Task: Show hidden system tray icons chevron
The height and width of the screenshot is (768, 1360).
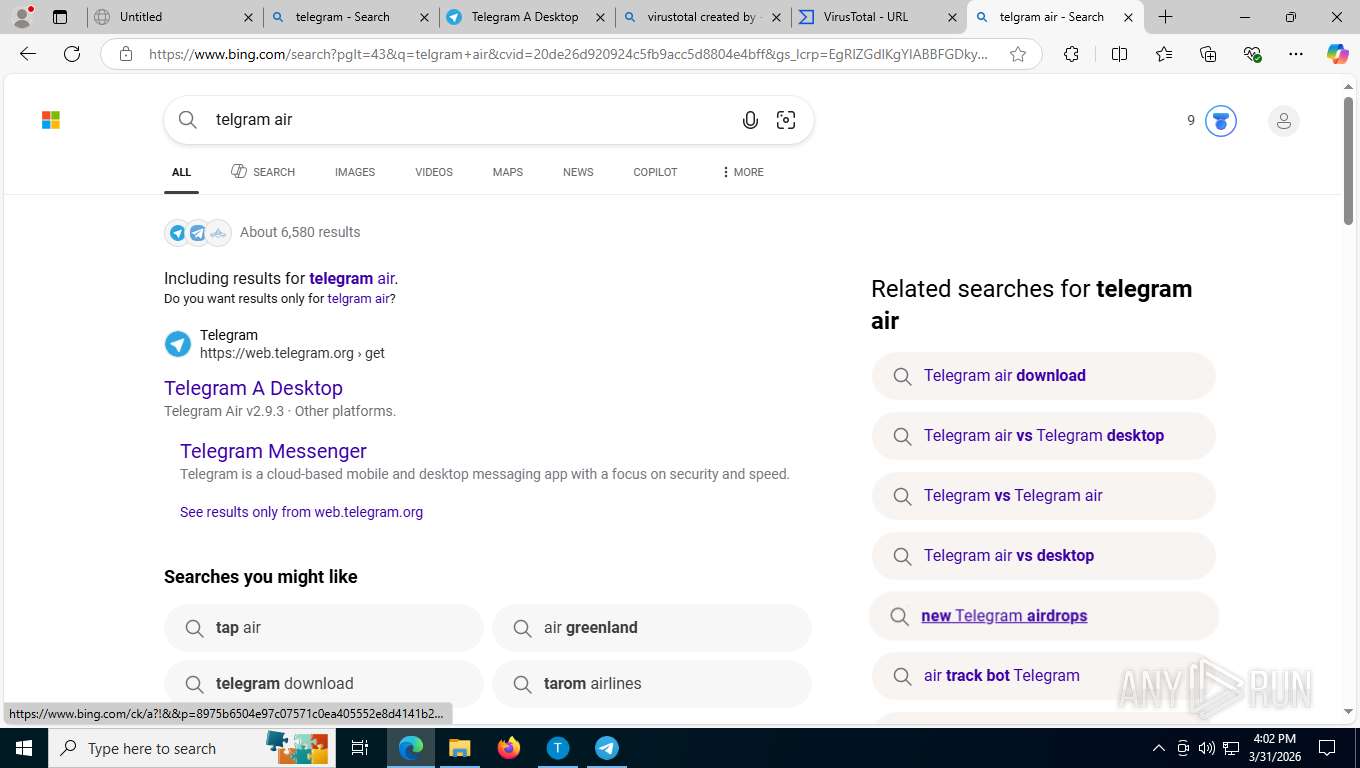Action: [1159, 748]
